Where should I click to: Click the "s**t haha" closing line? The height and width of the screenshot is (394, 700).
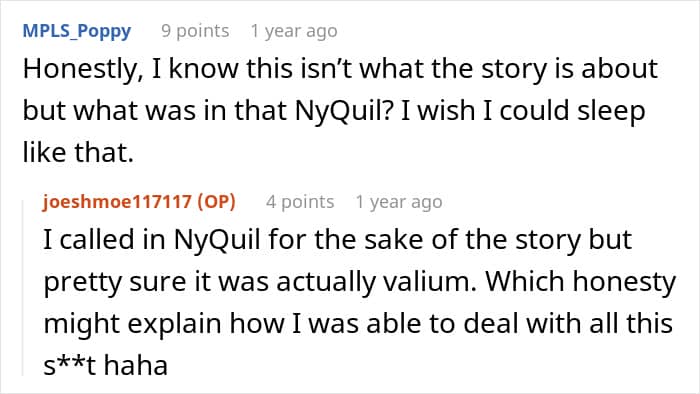coord(105,365)
